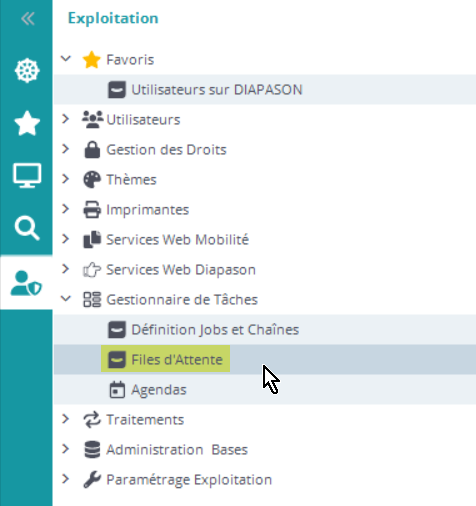Open favorites via sidebar star icon
The height and width of the screenshot is (506, 476).
[x=27, y=123]
